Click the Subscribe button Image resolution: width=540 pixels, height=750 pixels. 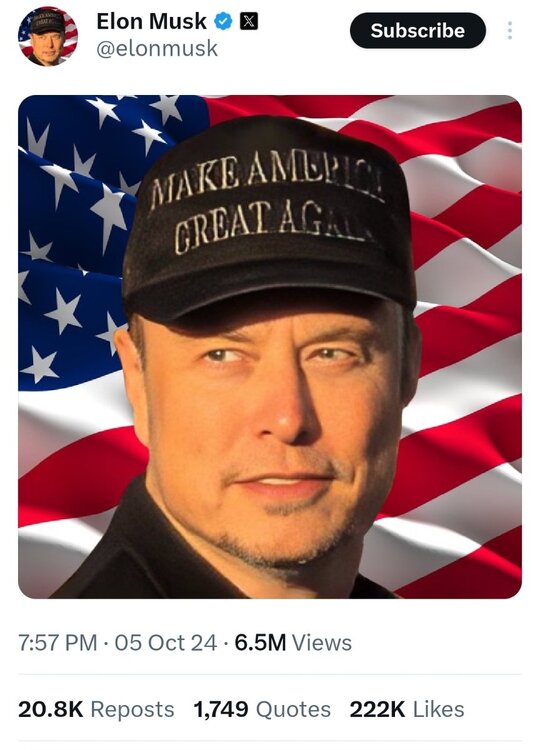click(x=418, y=31)
